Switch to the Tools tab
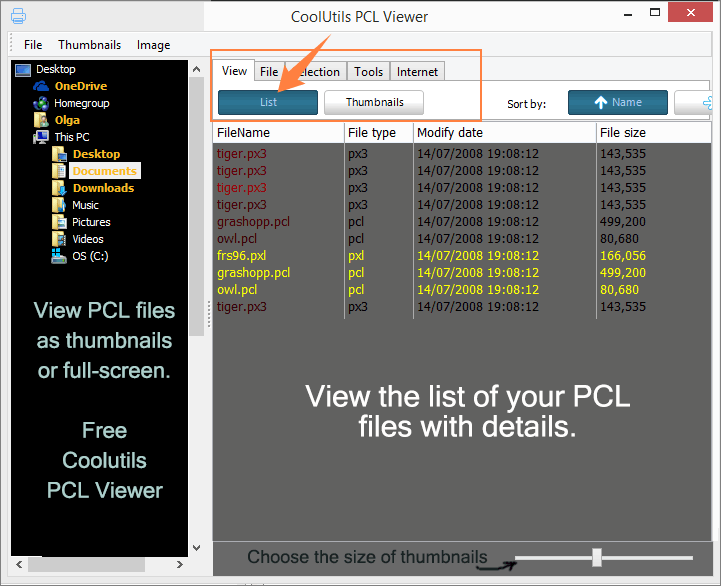 tap(368, 72)
